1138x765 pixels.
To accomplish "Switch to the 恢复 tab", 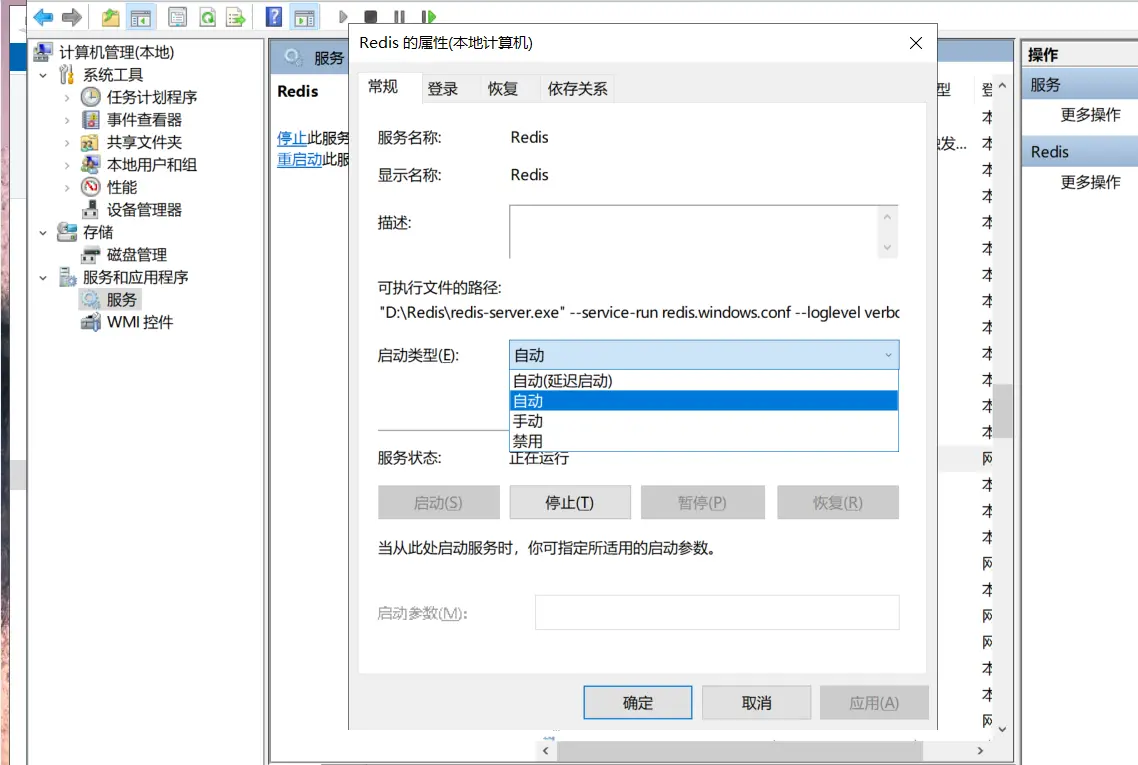I will [x=502, y=89].
